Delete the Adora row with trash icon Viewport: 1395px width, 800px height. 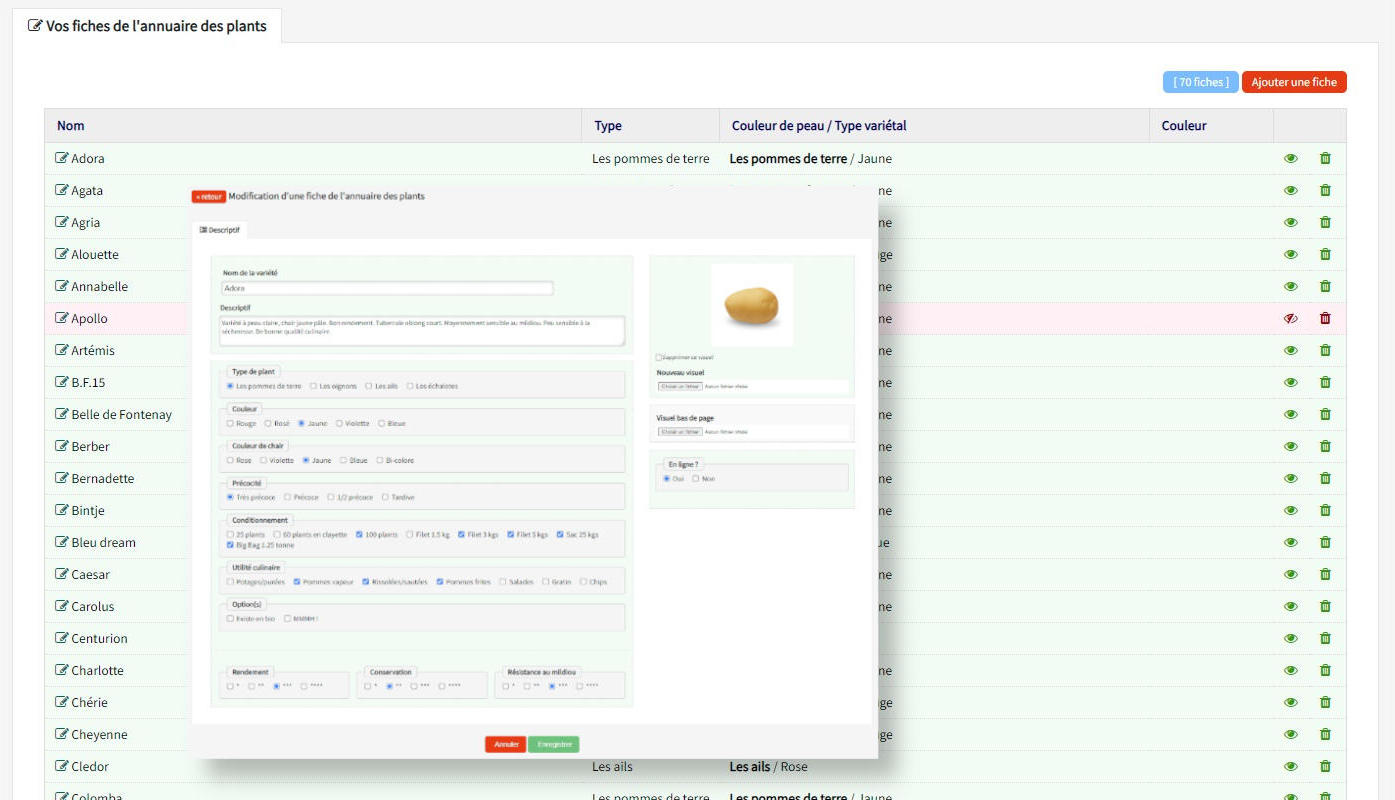click(x=1325, y=159)
